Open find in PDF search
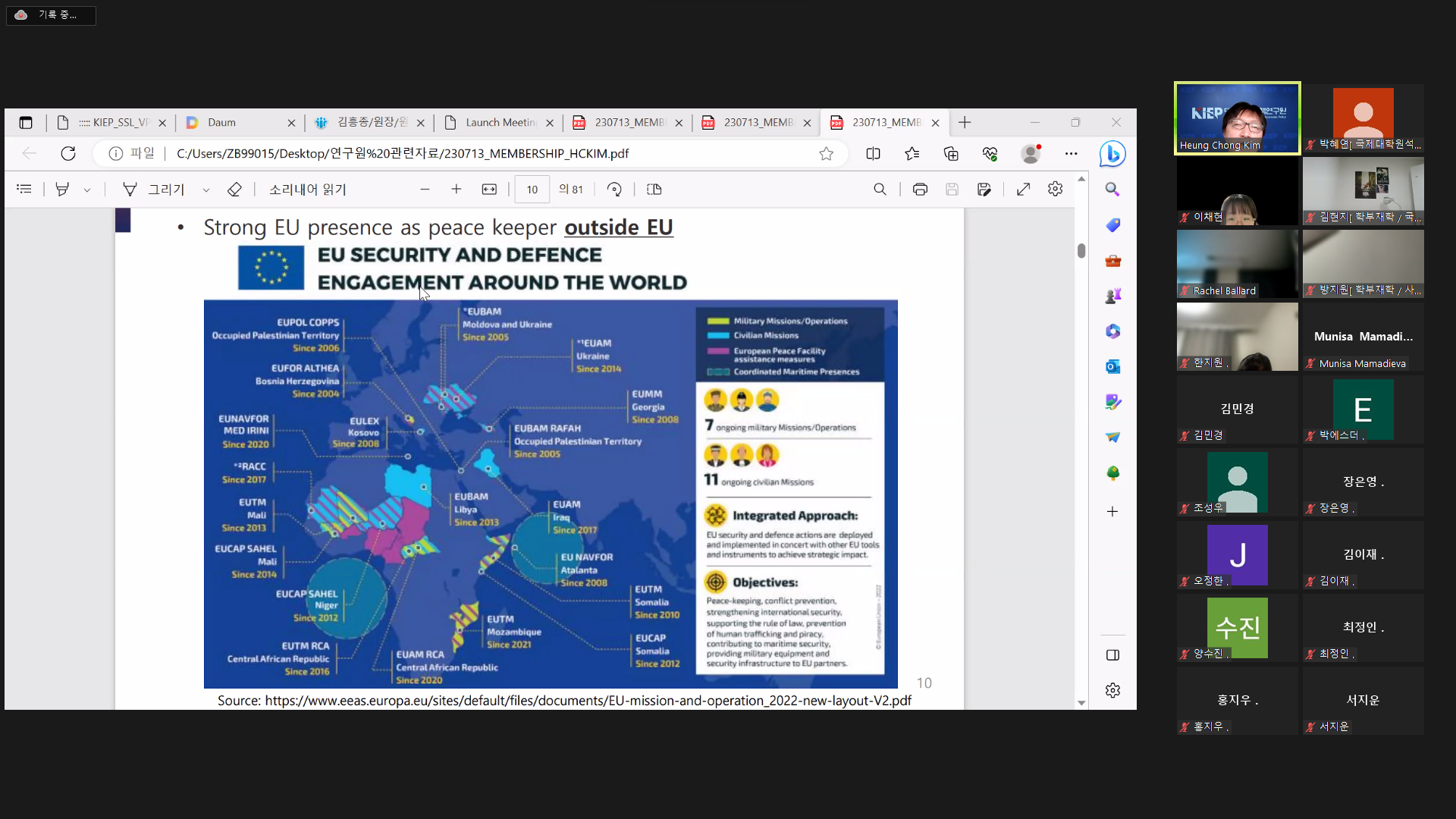1456x819 pixels. coord(880,190)
